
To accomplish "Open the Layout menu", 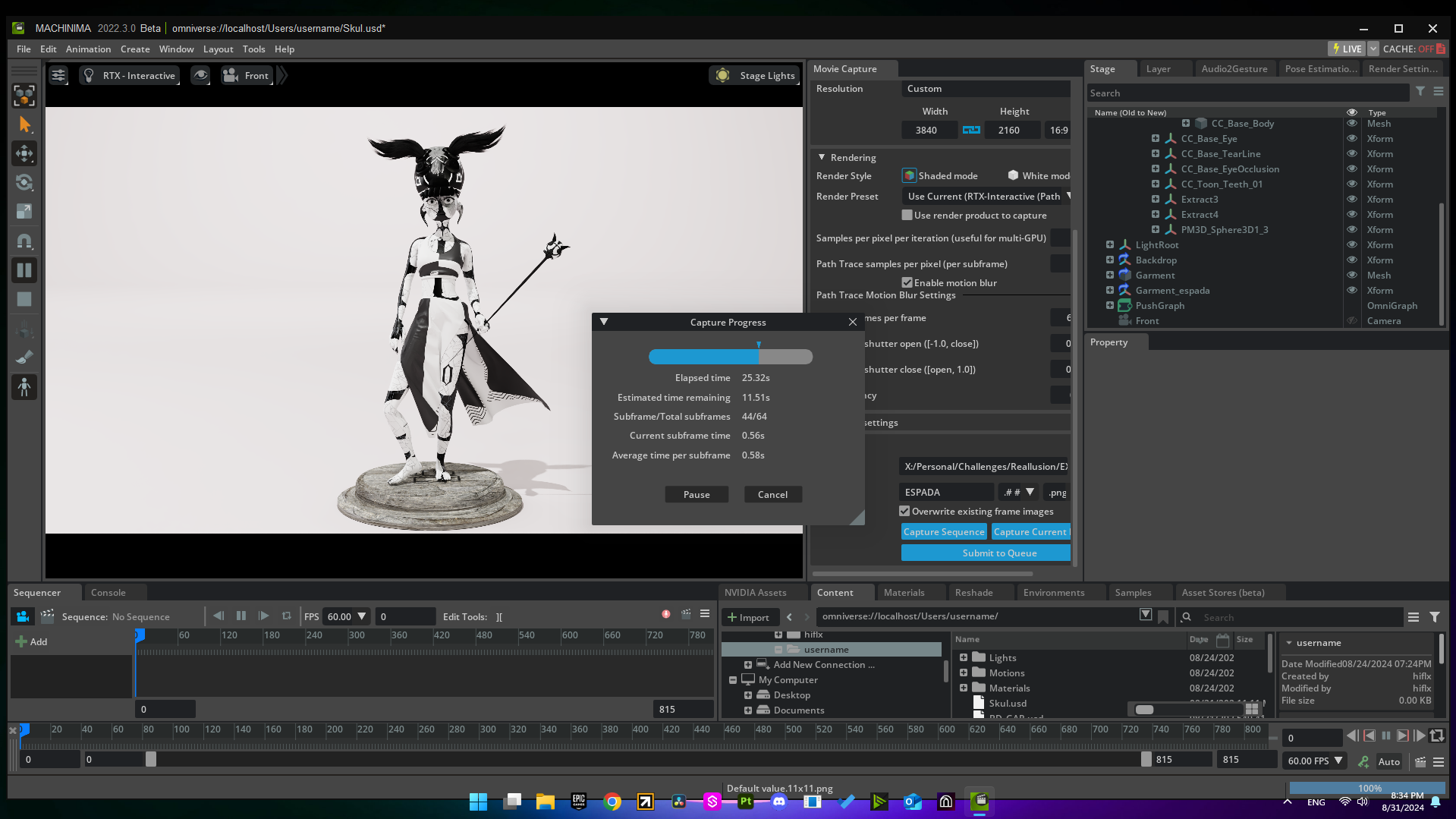I will click(218, 49).
